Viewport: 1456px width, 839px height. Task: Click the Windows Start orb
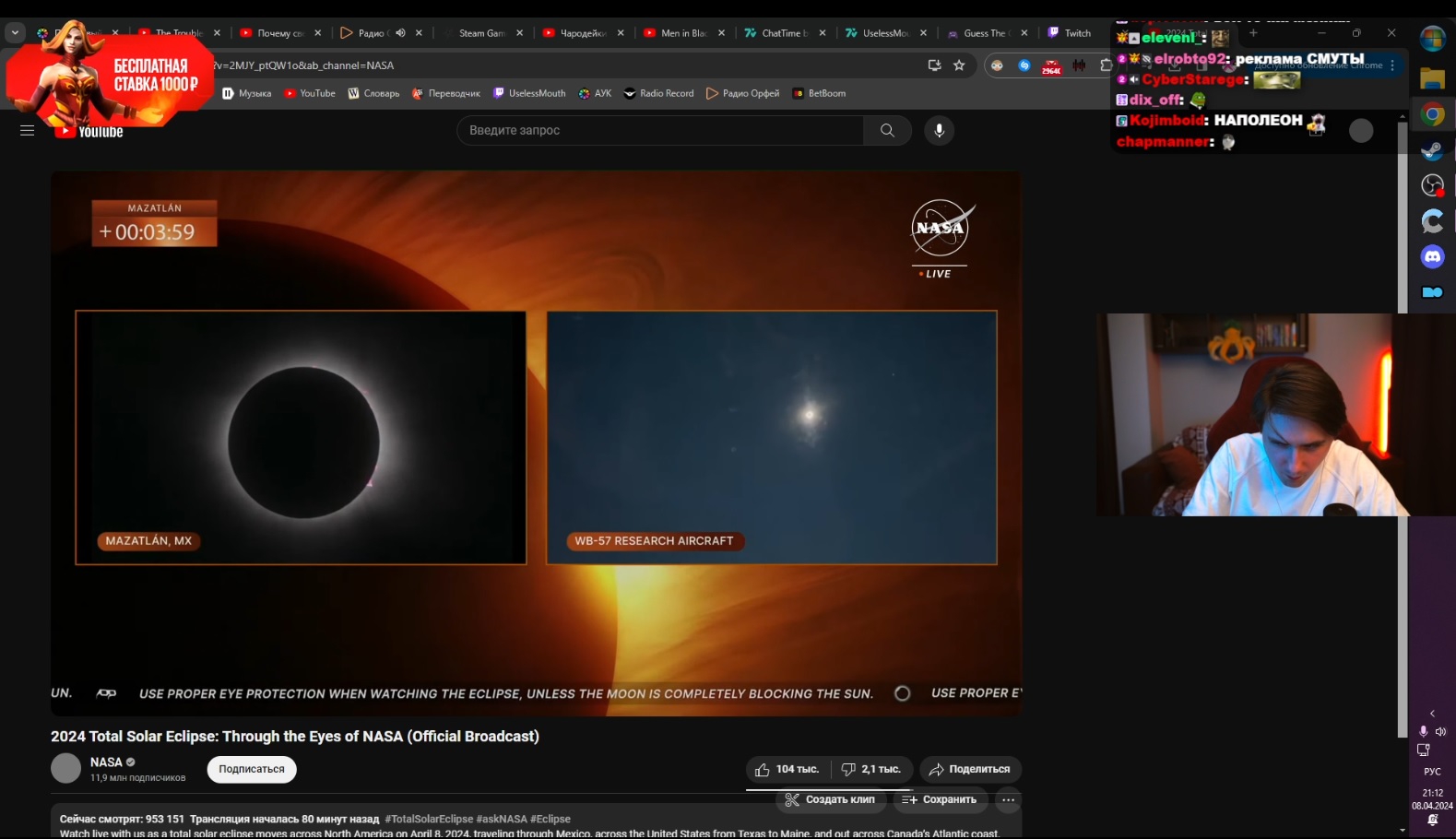[x=1432, y=39]
